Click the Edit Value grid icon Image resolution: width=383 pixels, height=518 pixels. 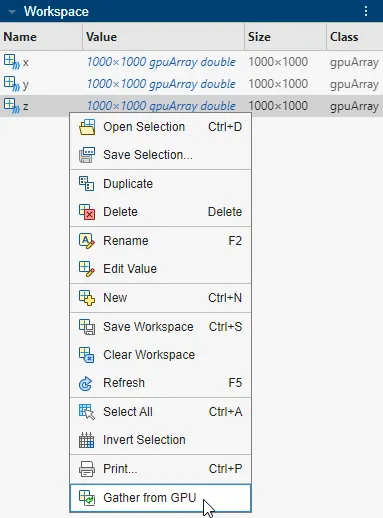(87, 269)
